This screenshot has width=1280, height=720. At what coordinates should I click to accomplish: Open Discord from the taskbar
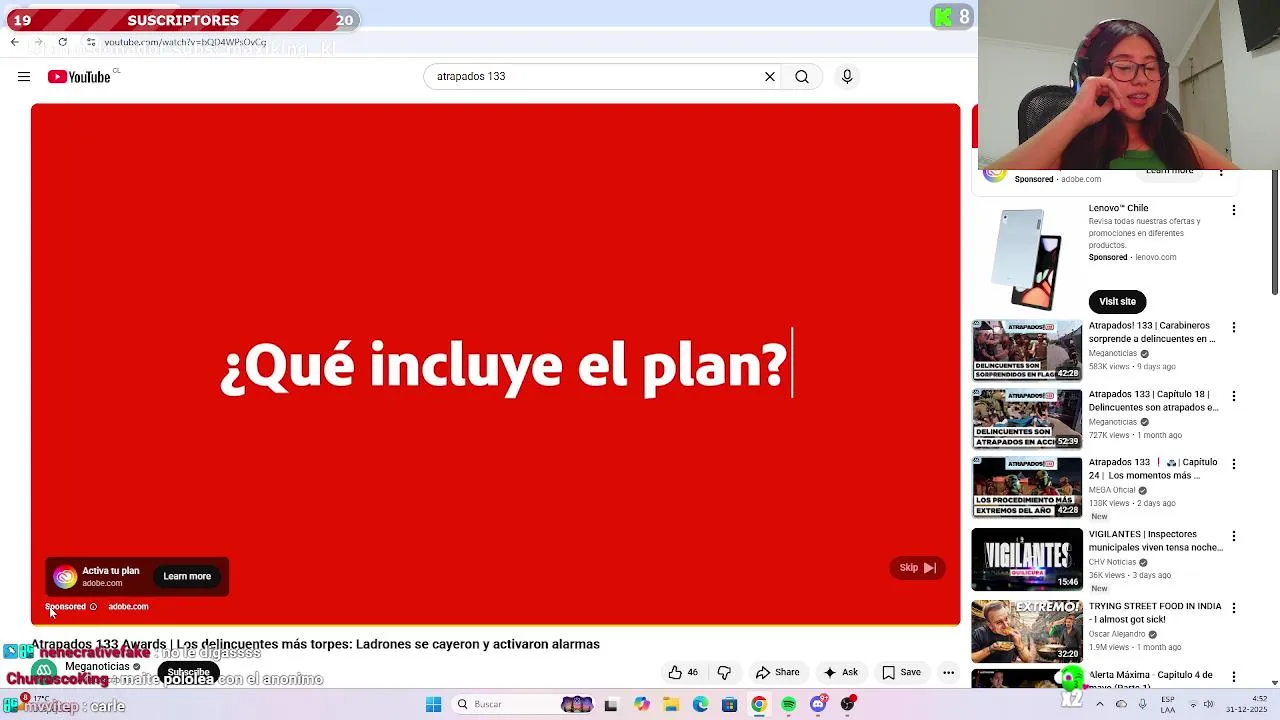point(818,705)
